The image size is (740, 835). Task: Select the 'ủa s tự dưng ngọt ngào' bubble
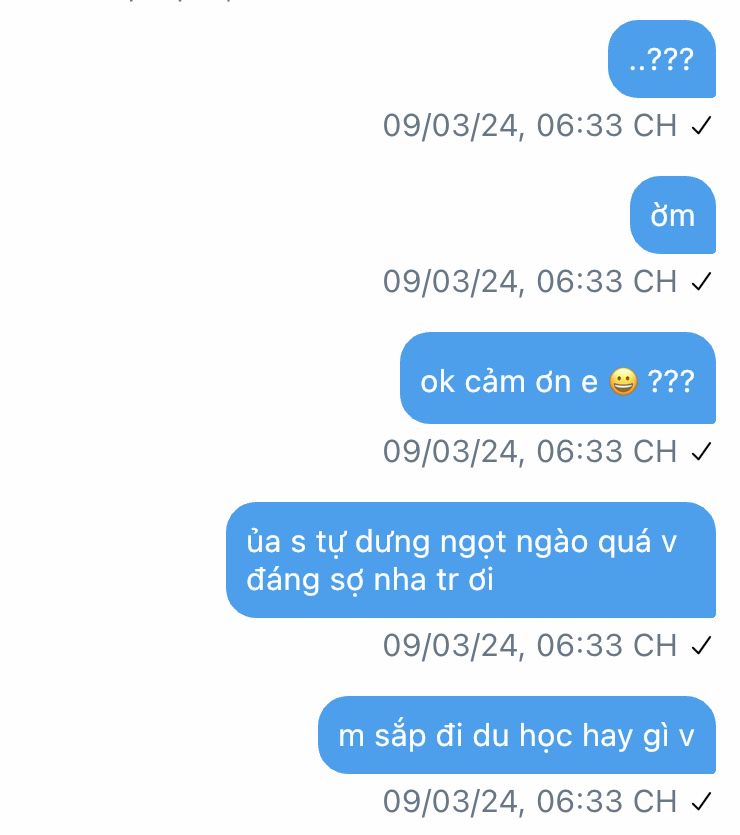click(x=471, y=560)
